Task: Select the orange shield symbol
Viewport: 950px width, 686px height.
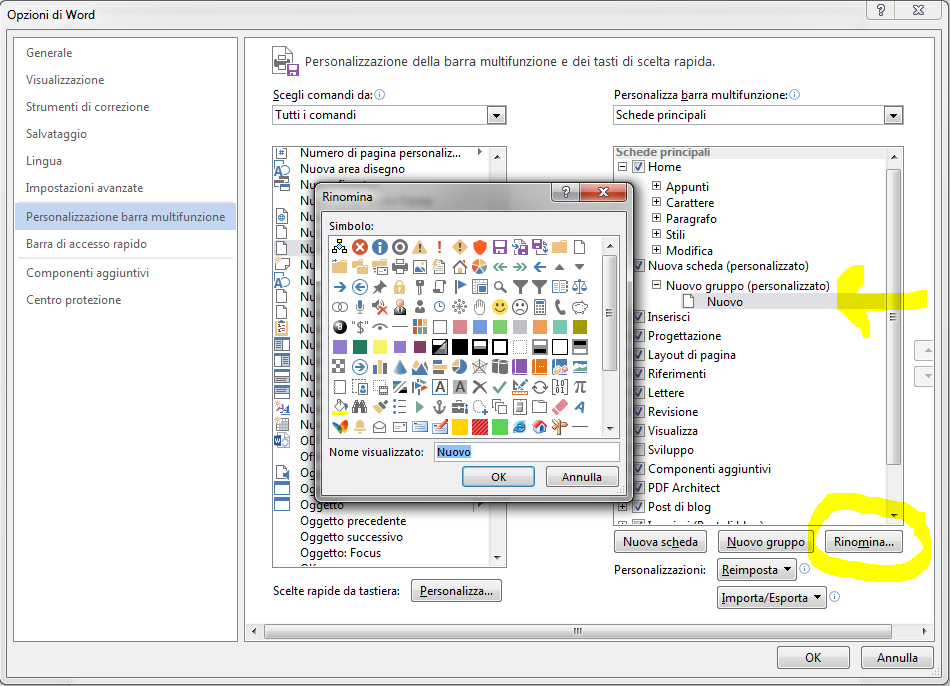Action: pos(480,247)
